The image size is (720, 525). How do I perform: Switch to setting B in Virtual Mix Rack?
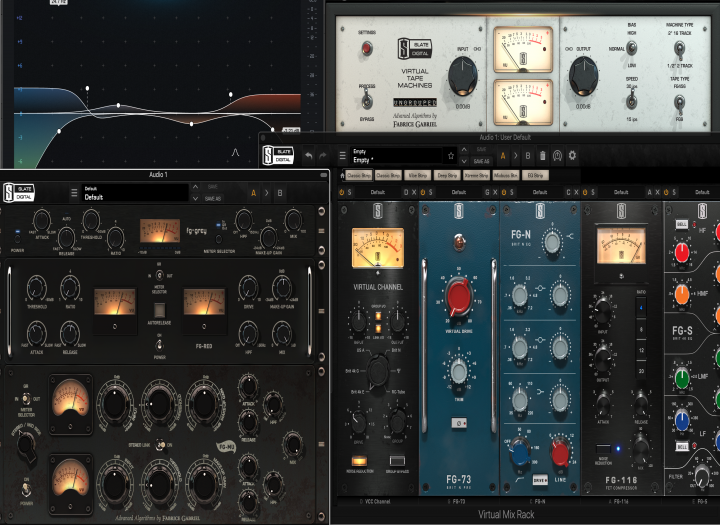point(528,156)
